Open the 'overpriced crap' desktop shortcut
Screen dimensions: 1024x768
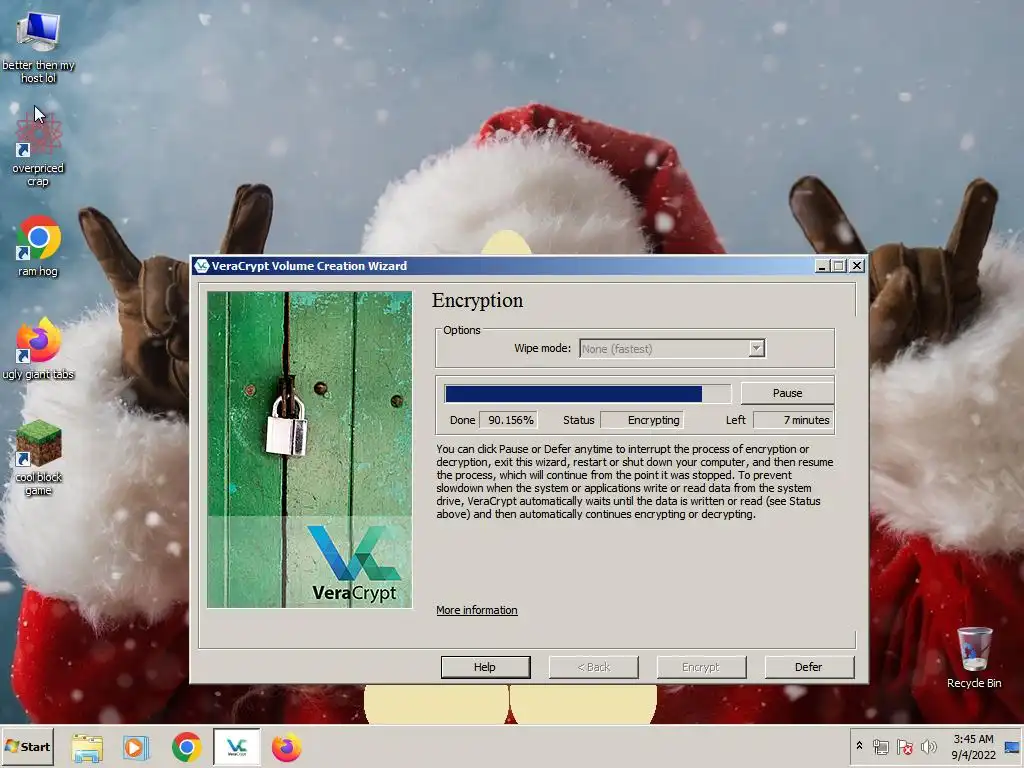pos(38,149)
